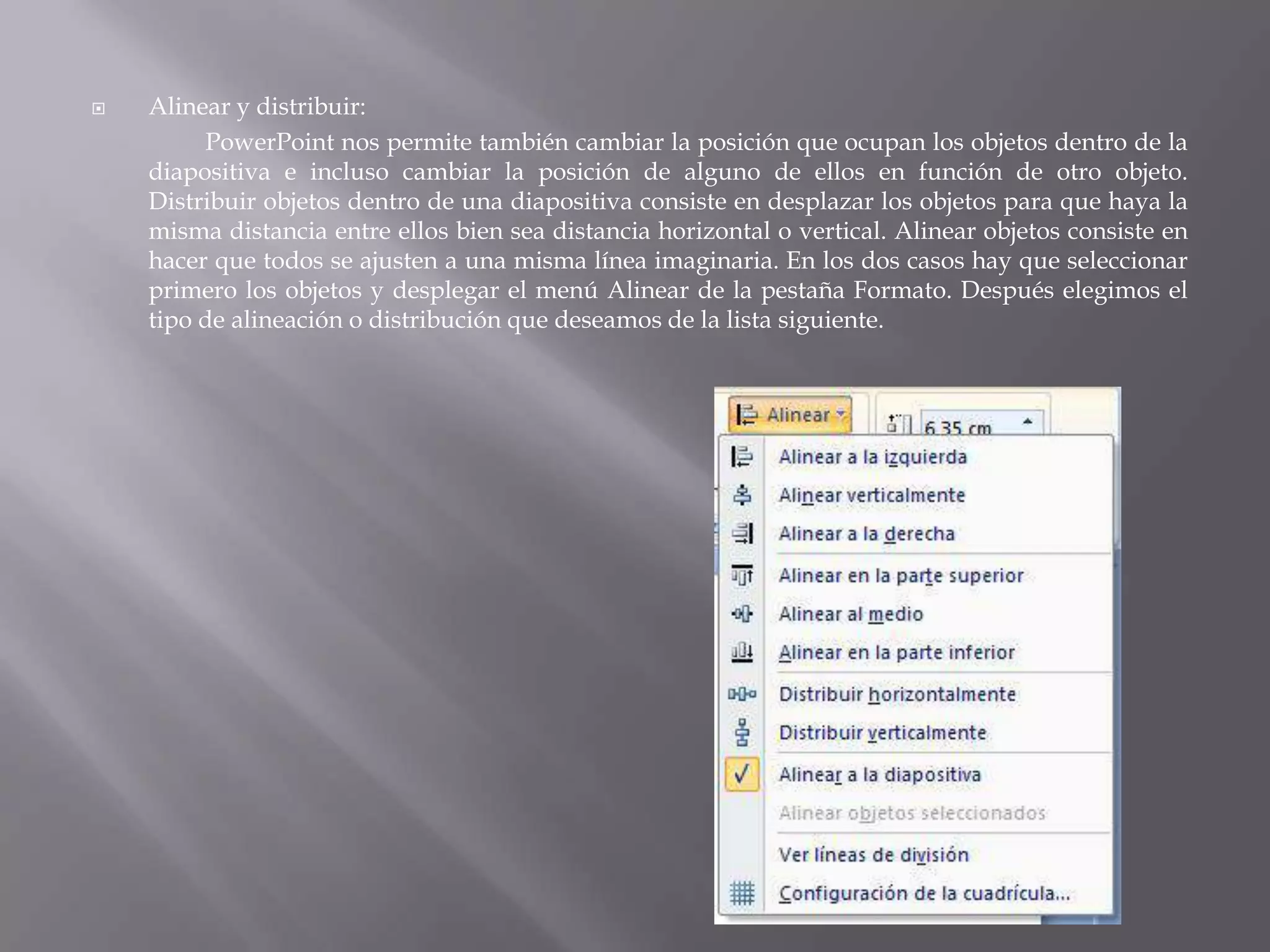The height and width of the screenshot is (952, 1270).
Task: Toggle Ver líneas de división
Action: tap(874, 855)
